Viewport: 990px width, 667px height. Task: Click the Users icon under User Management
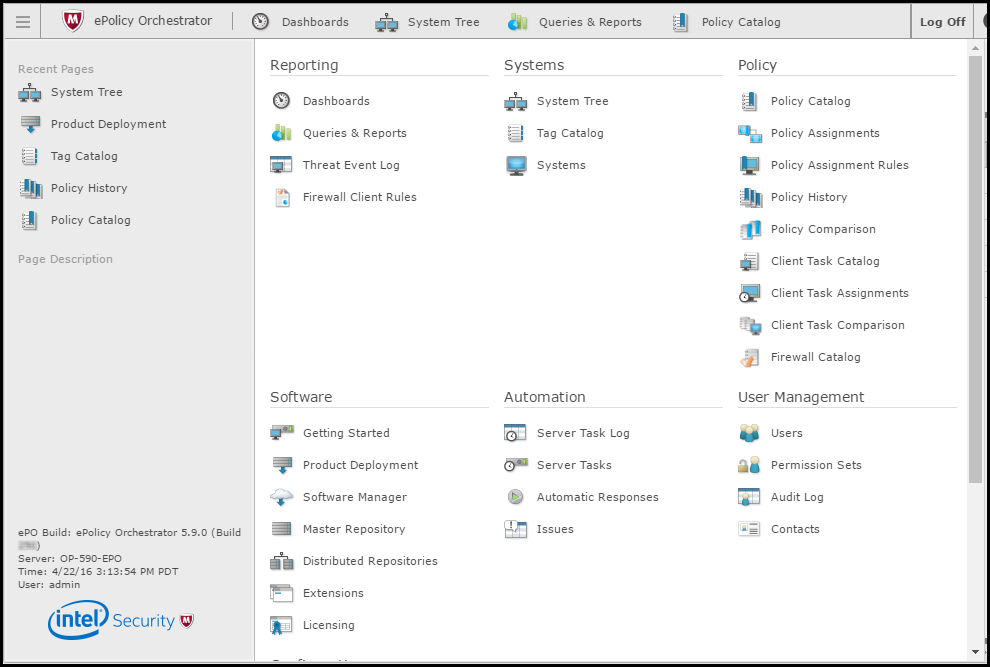(x=749, y=433)
